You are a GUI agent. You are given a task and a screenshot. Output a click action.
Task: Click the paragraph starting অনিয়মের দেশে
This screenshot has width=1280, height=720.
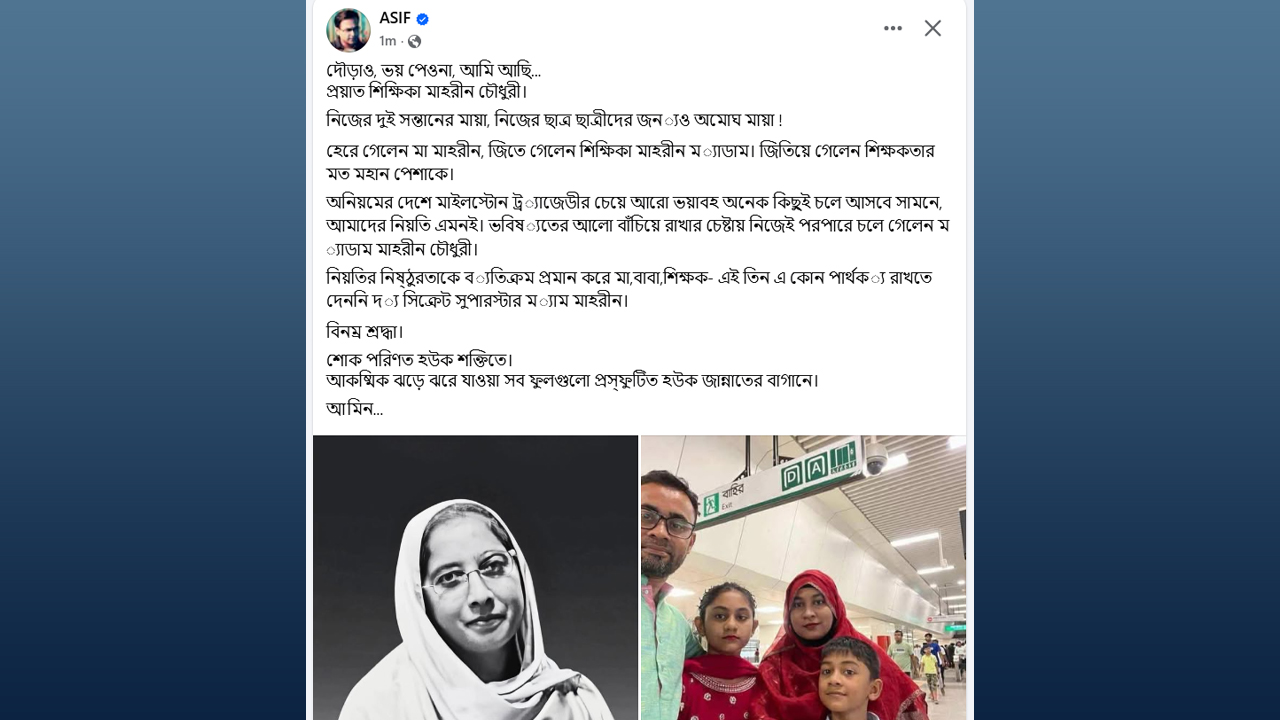[637, 225]
